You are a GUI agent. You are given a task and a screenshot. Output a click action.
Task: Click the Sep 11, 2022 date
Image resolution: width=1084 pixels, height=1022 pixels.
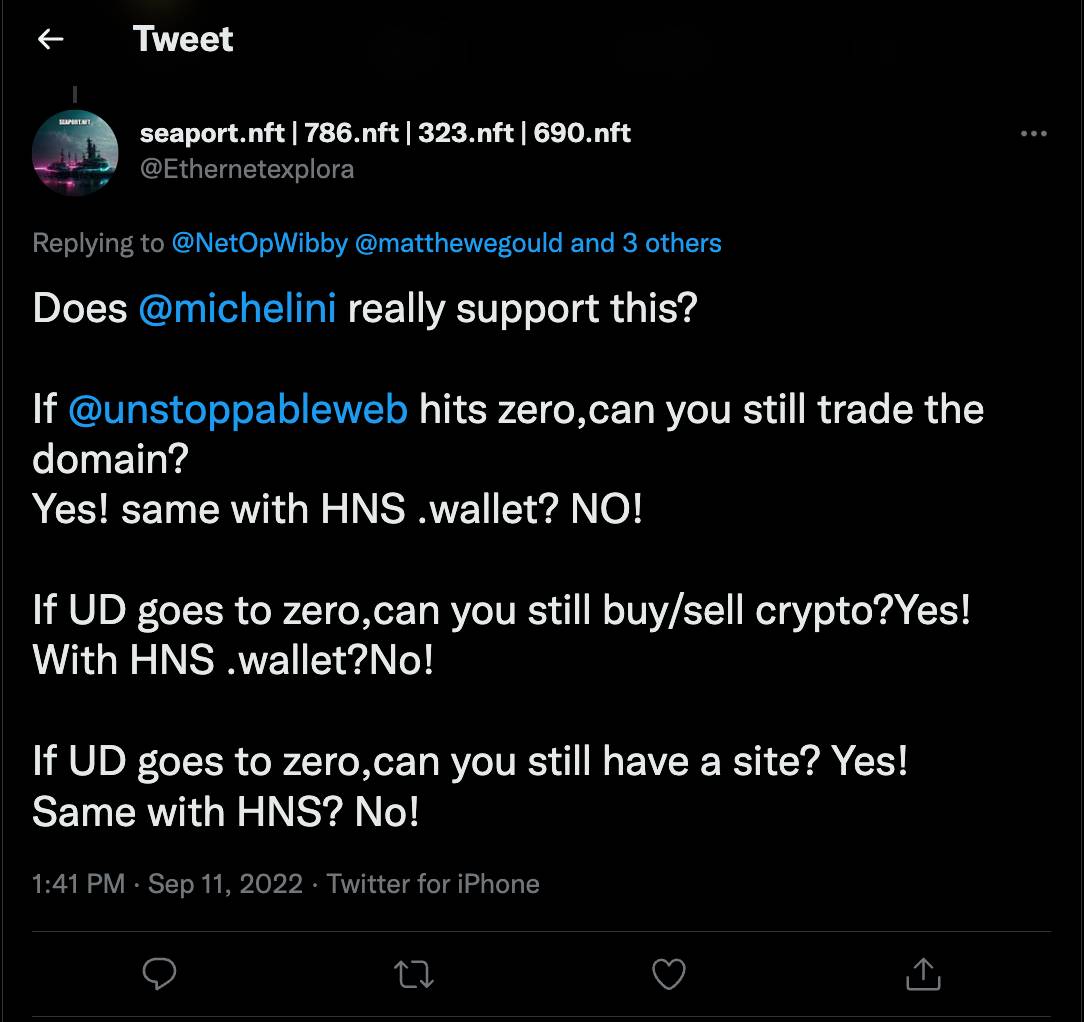(x=225, y=884)
